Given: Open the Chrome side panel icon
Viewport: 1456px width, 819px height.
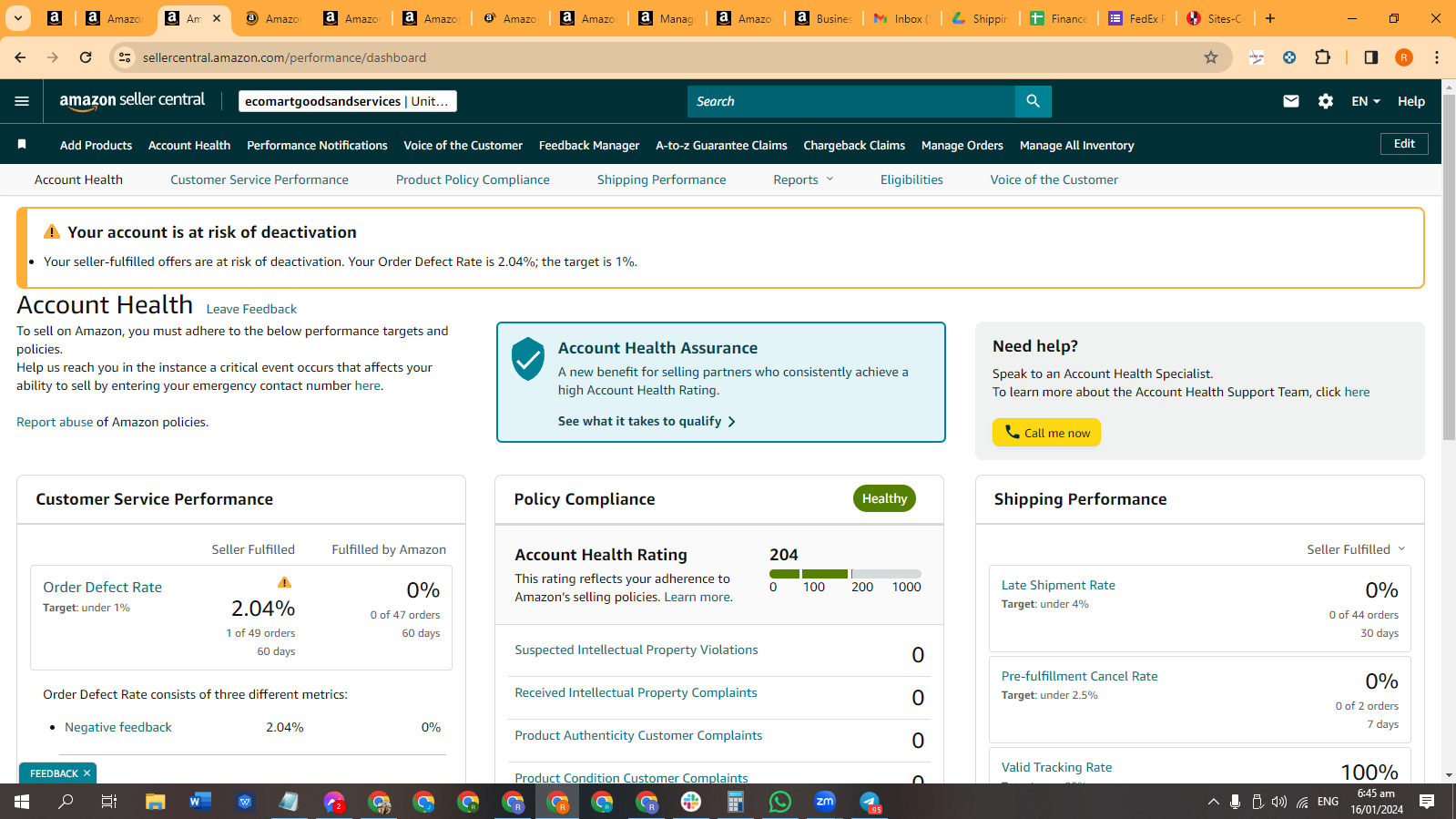Looking at the screenshot, I should [x=1370, y=57].
